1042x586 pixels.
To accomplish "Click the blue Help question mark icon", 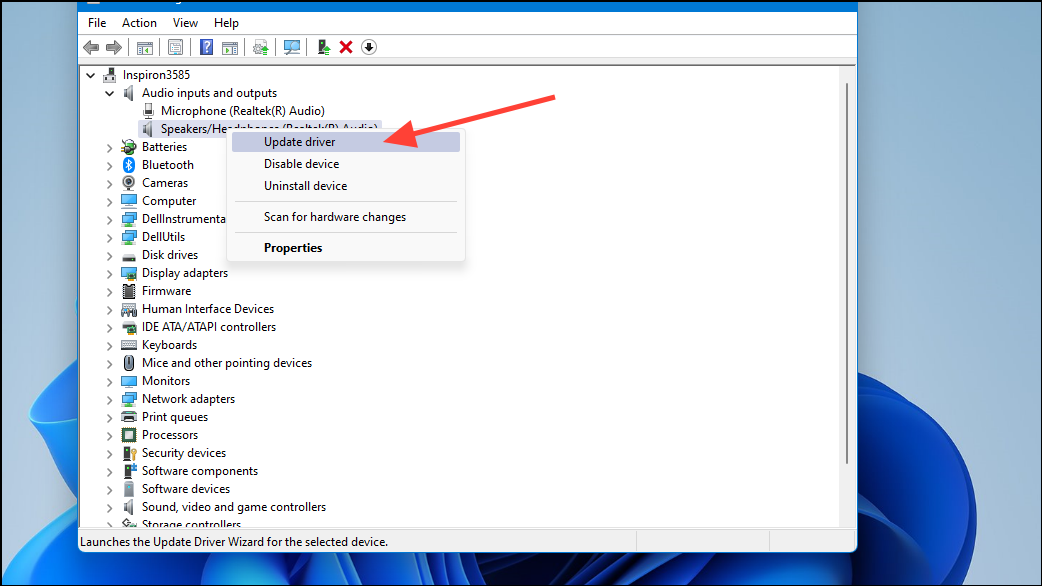I will click(207, 47).
